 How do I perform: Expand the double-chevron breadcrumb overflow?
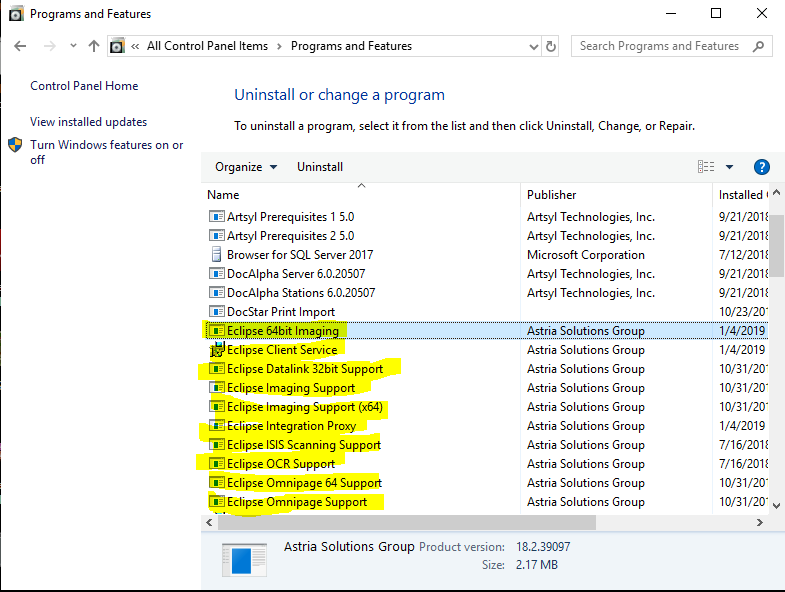135,47
